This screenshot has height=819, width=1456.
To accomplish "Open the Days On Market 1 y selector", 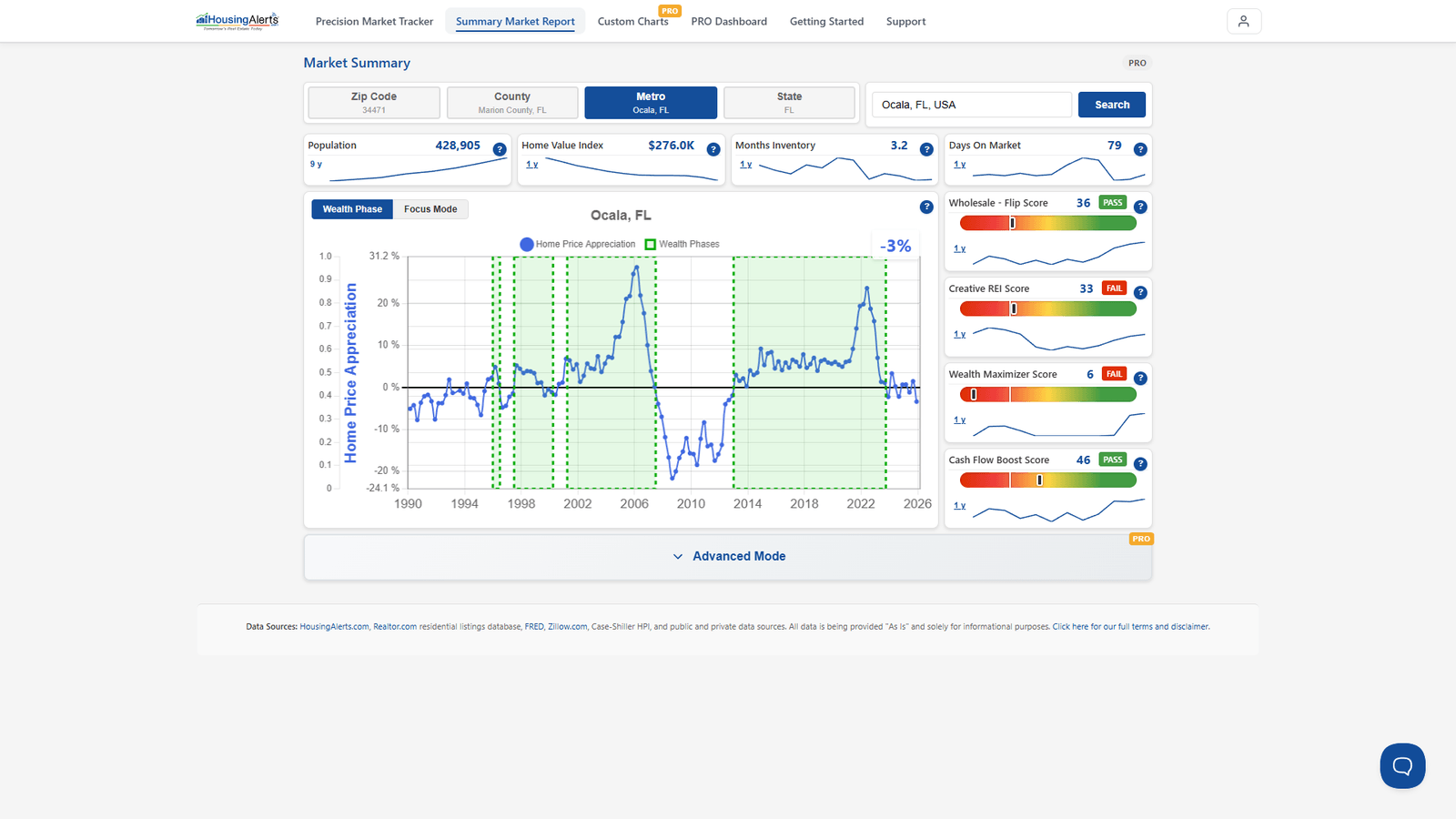I will tap(959, 164).
